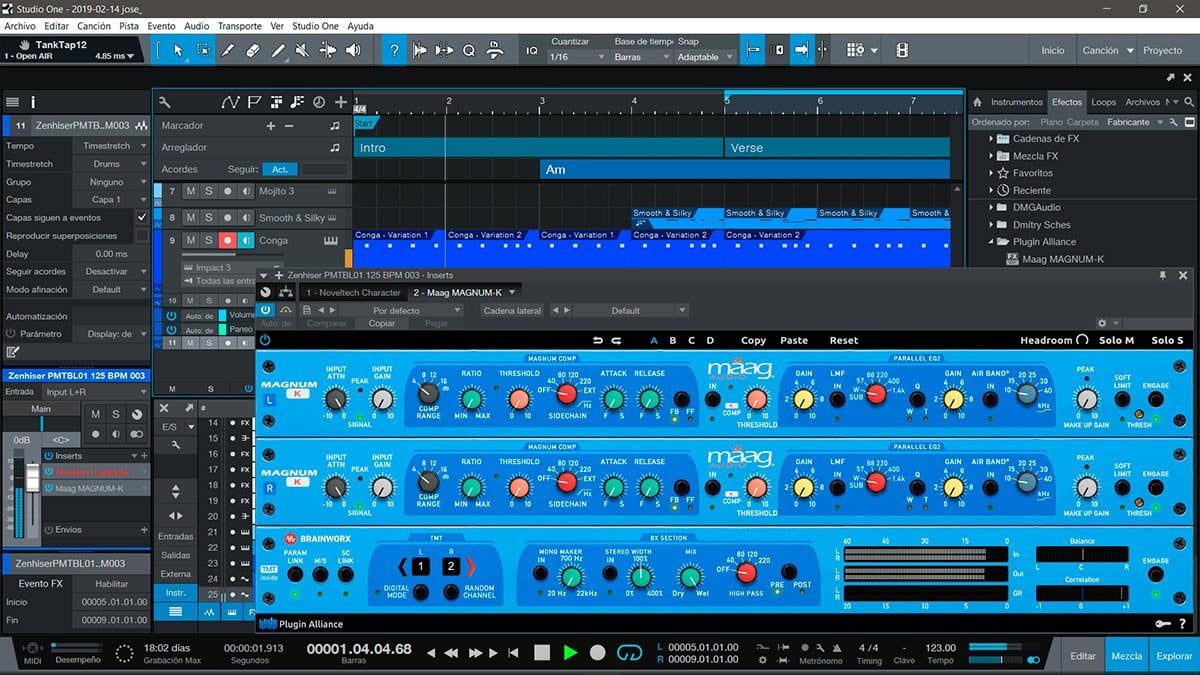Click the Q quantize icon
This screenshot has width=1200, height=675.
click(x=469, y=50)
